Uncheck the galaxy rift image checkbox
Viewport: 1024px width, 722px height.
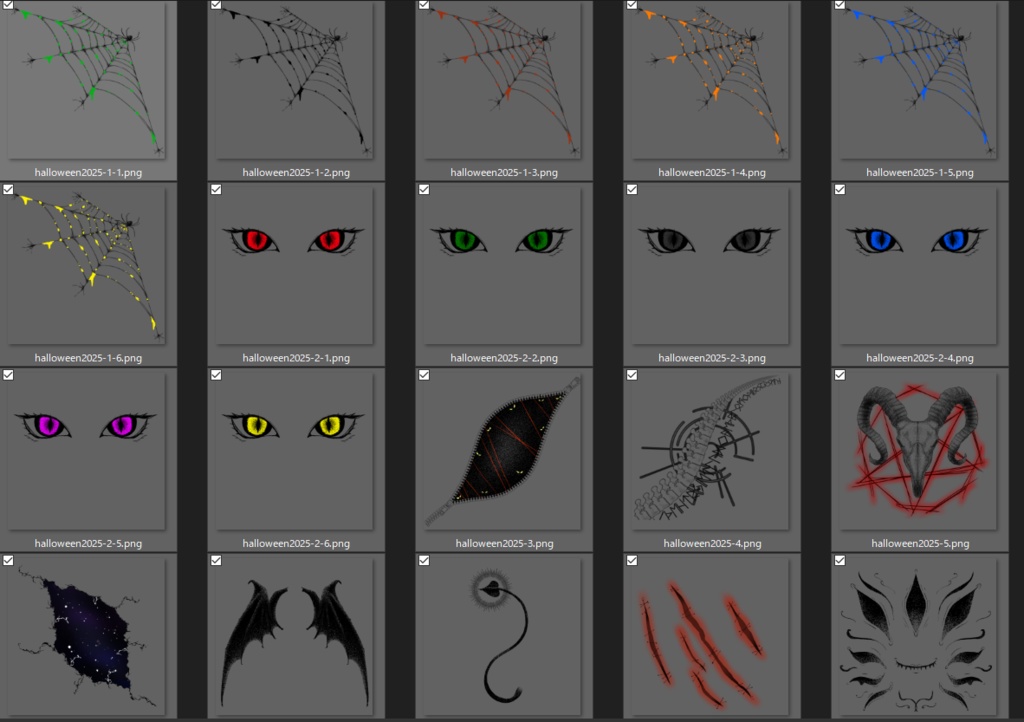tap(8, 560)
